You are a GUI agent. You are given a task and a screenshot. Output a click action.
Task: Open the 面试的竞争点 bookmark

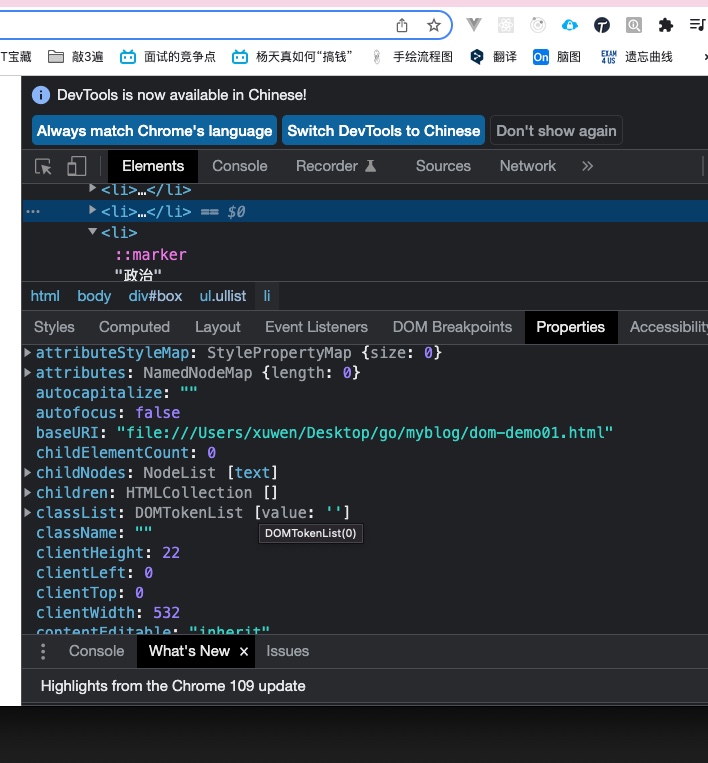[168, 57]
